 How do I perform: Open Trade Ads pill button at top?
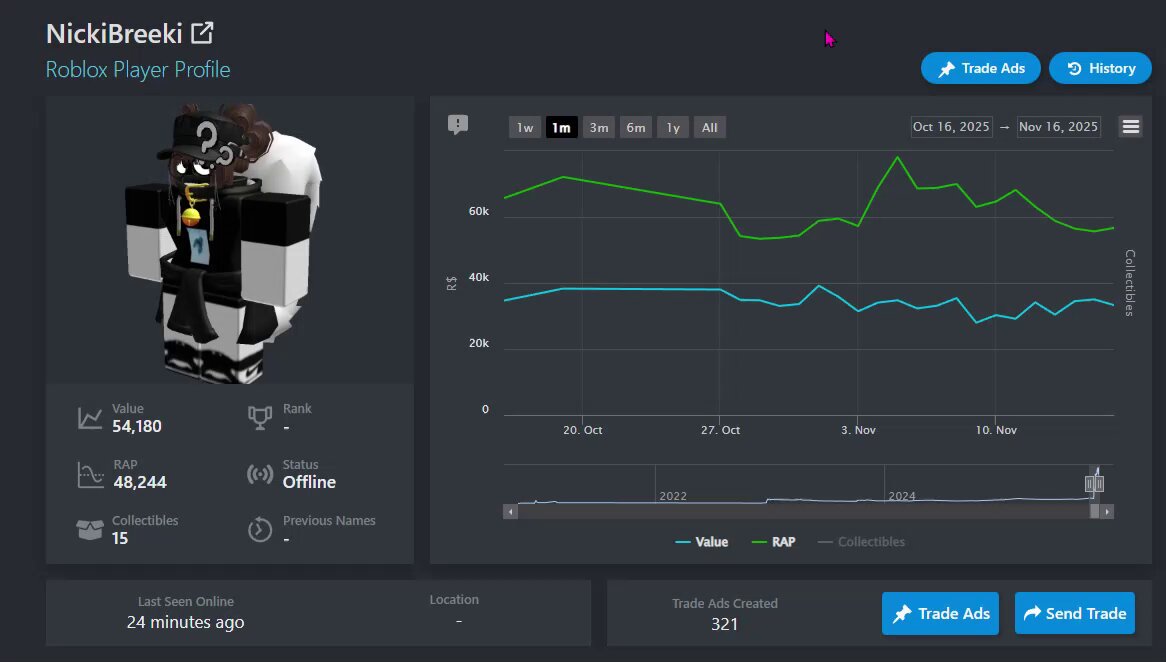click(x=980, y=68)
